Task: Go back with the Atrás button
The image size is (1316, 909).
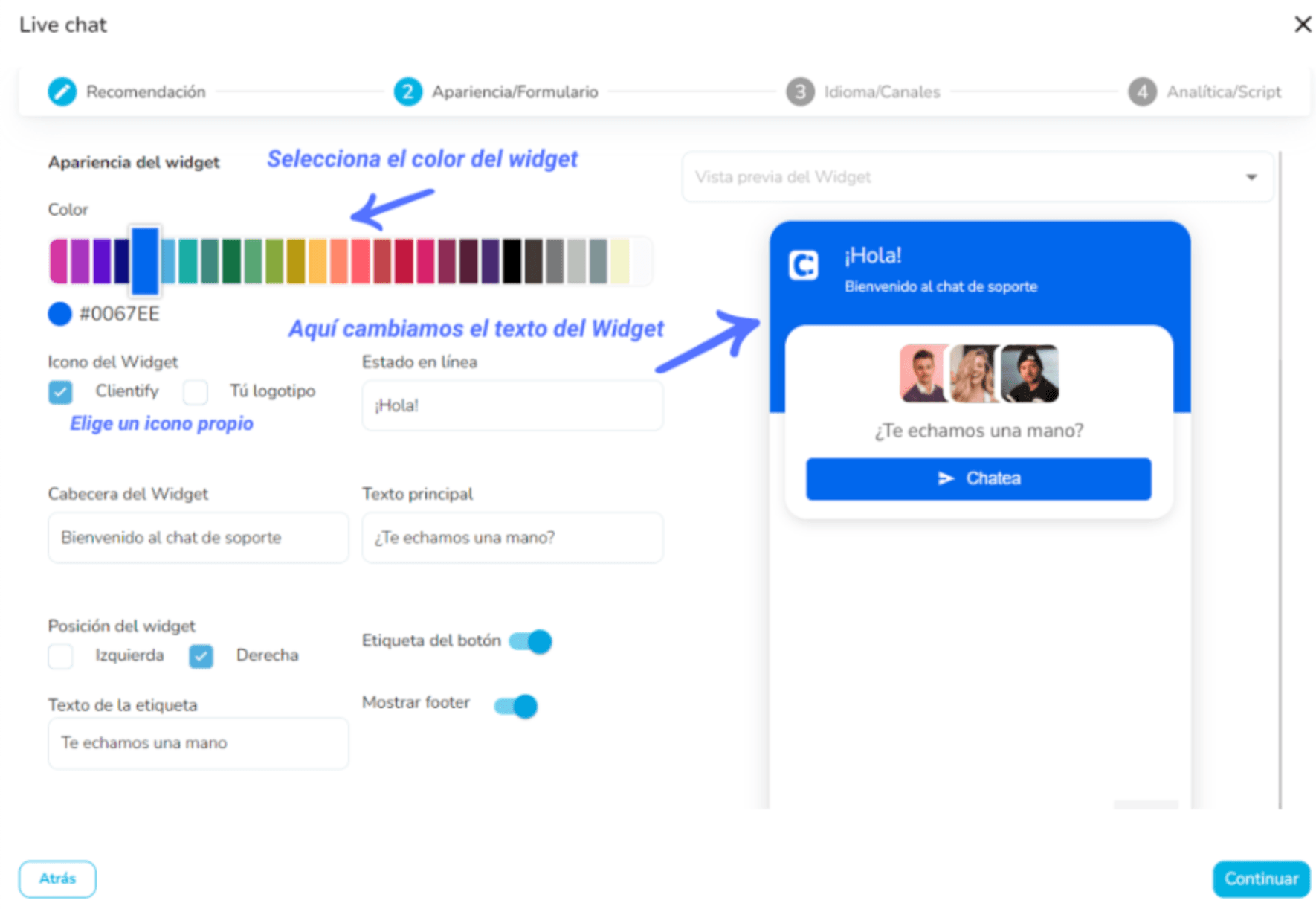Action: click(57, 879)
